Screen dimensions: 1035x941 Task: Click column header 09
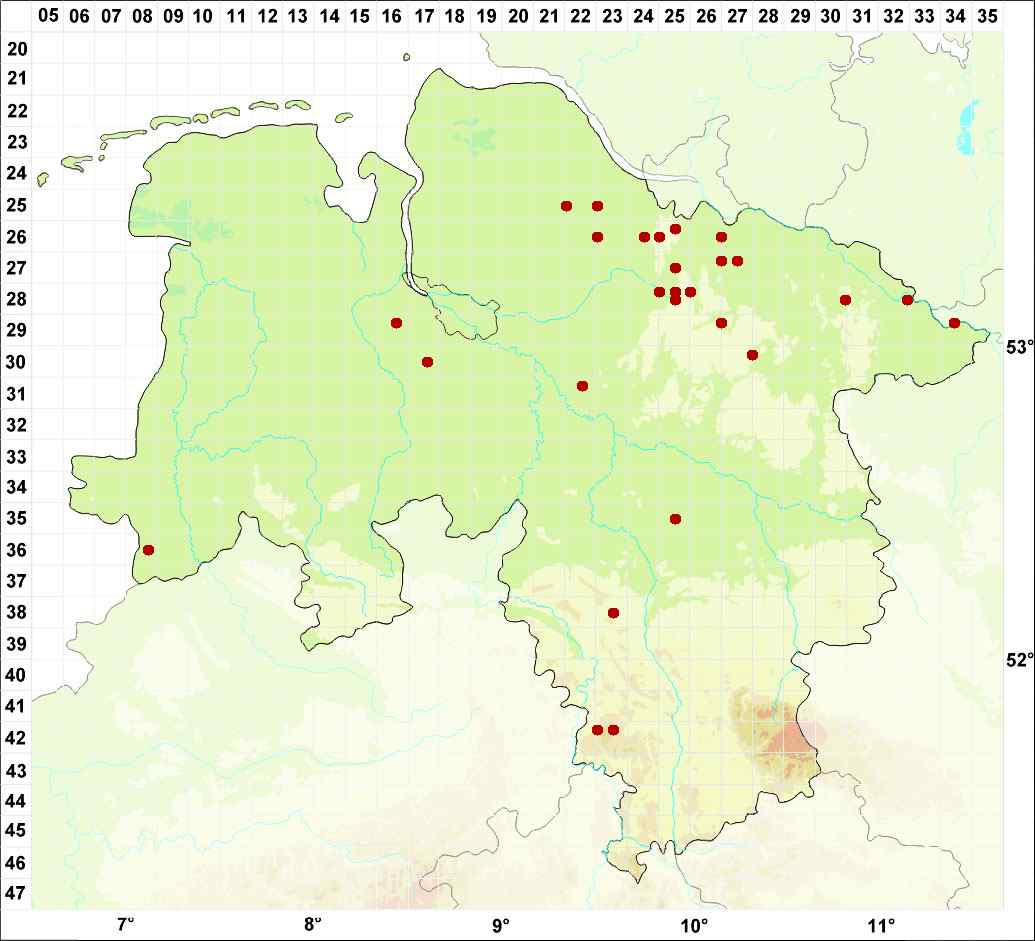tap(173, 15)
